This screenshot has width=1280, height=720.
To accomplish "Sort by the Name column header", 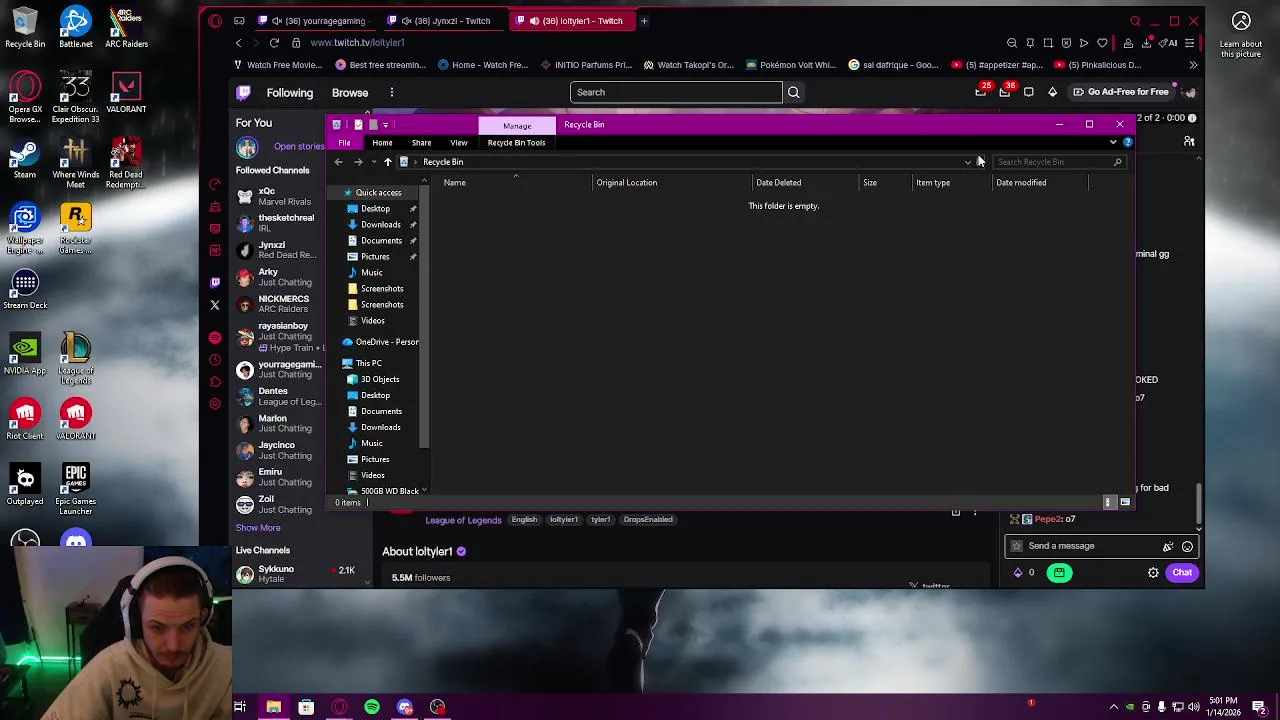I will click(x=454, y=183).
